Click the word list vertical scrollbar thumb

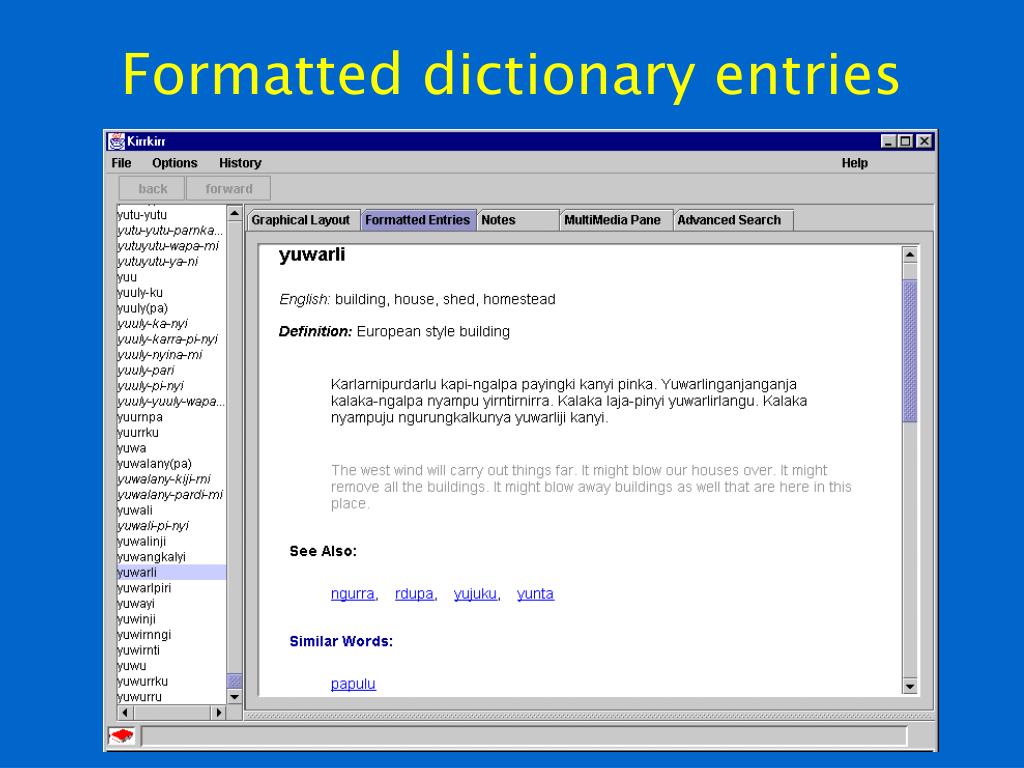234,681
